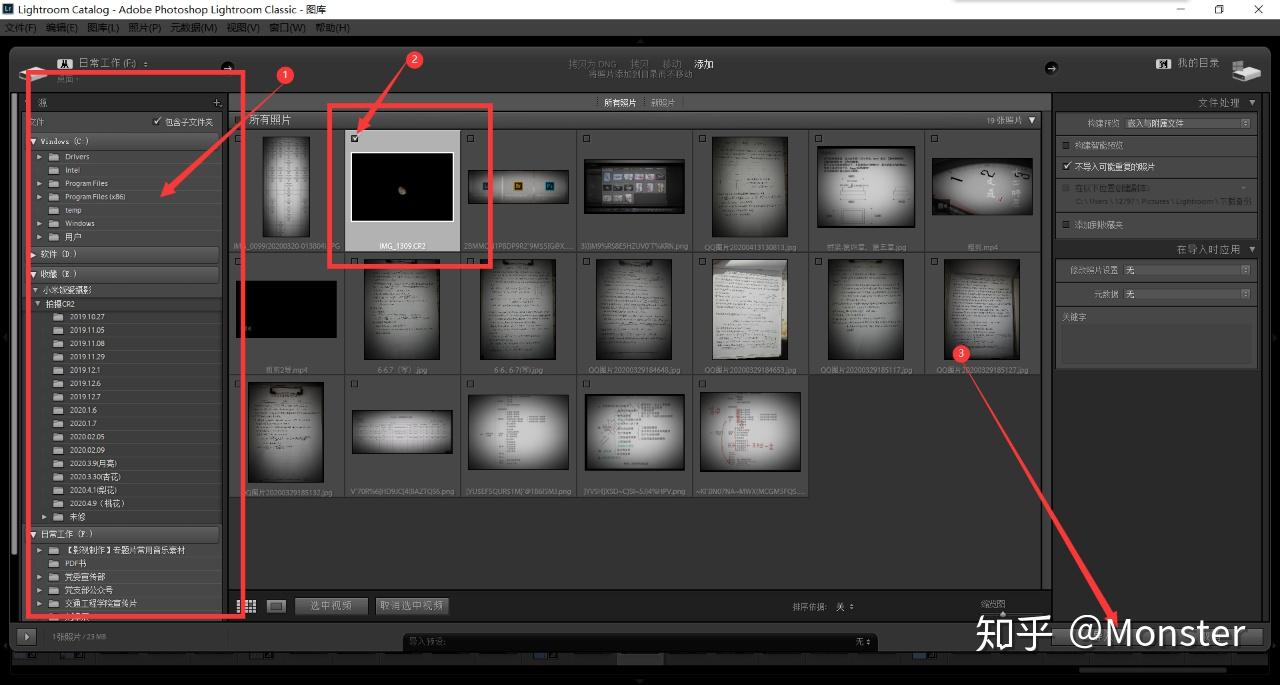Expand the Program Files folder arrow

click(x=40, y=184)
